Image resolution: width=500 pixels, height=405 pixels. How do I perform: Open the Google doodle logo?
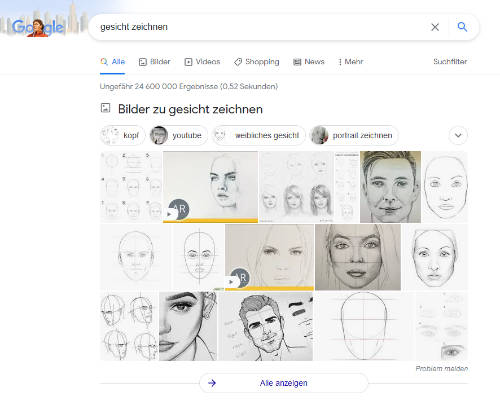[x=38, y=27]
